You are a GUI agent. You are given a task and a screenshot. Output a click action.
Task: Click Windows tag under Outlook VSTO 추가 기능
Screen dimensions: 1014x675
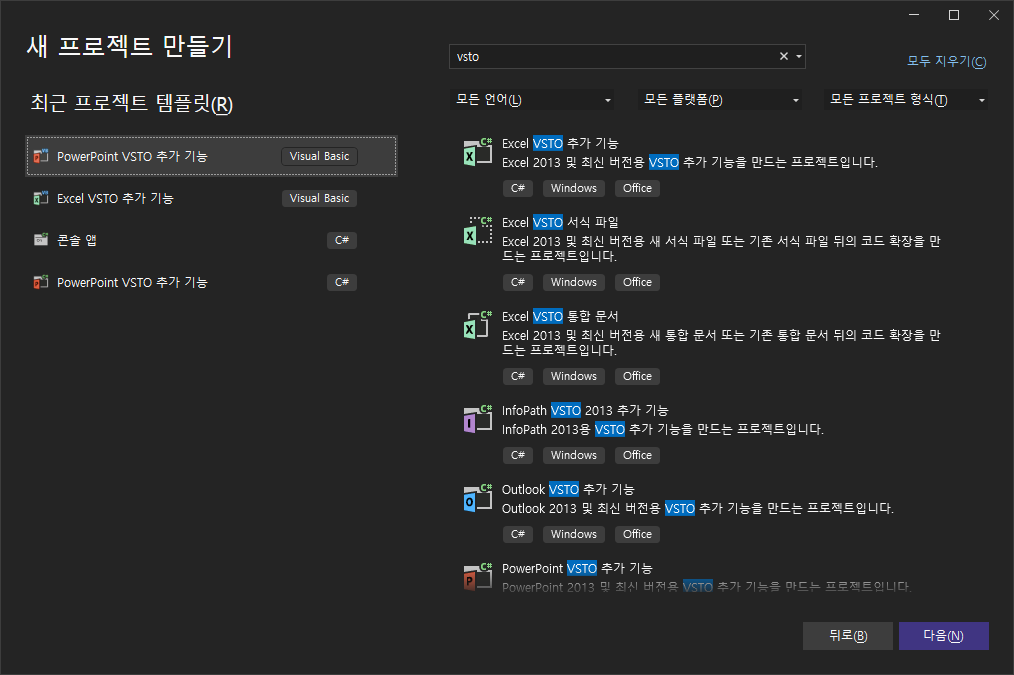574,534
